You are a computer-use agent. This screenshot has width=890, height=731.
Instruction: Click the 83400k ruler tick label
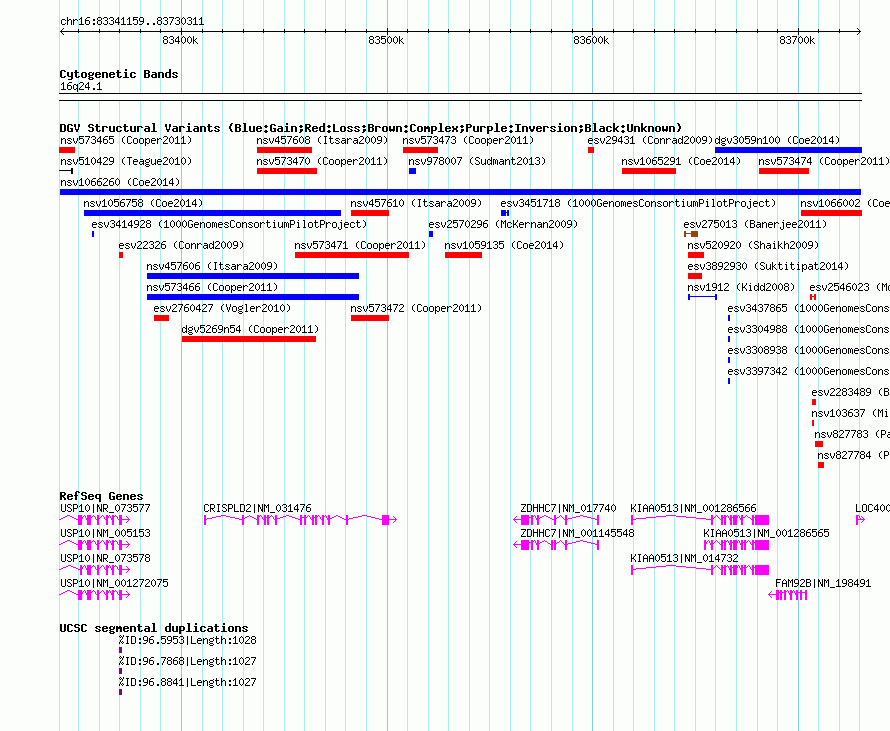pyautogui.click(x=180, y=40)
